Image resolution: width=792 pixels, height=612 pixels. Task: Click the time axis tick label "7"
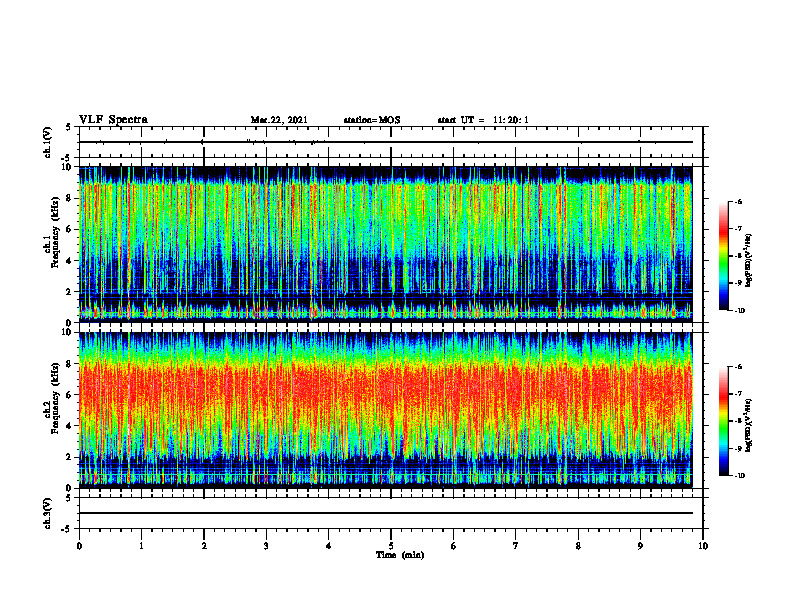tap(516, 546)
